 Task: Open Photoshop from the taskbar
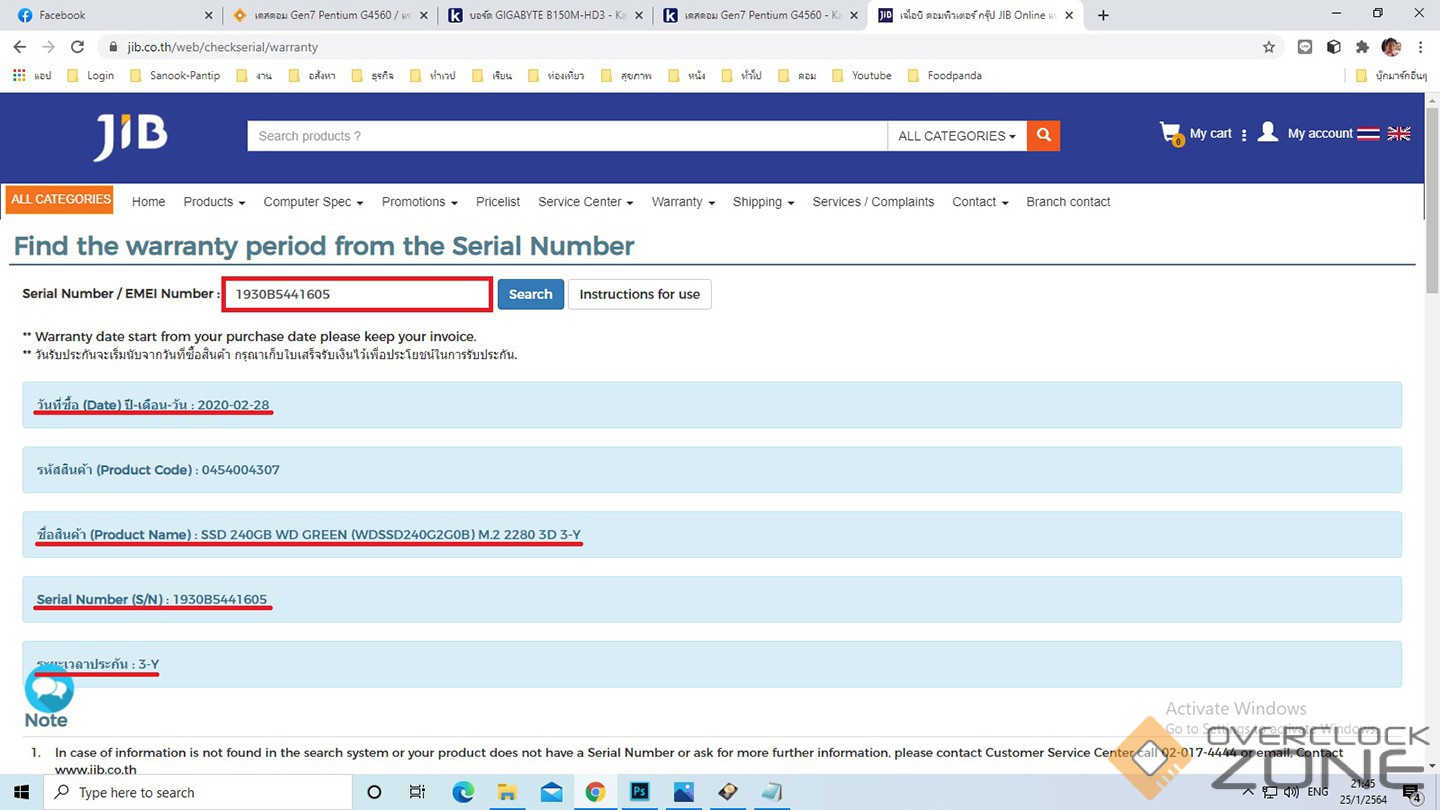[x=639, y=792]
